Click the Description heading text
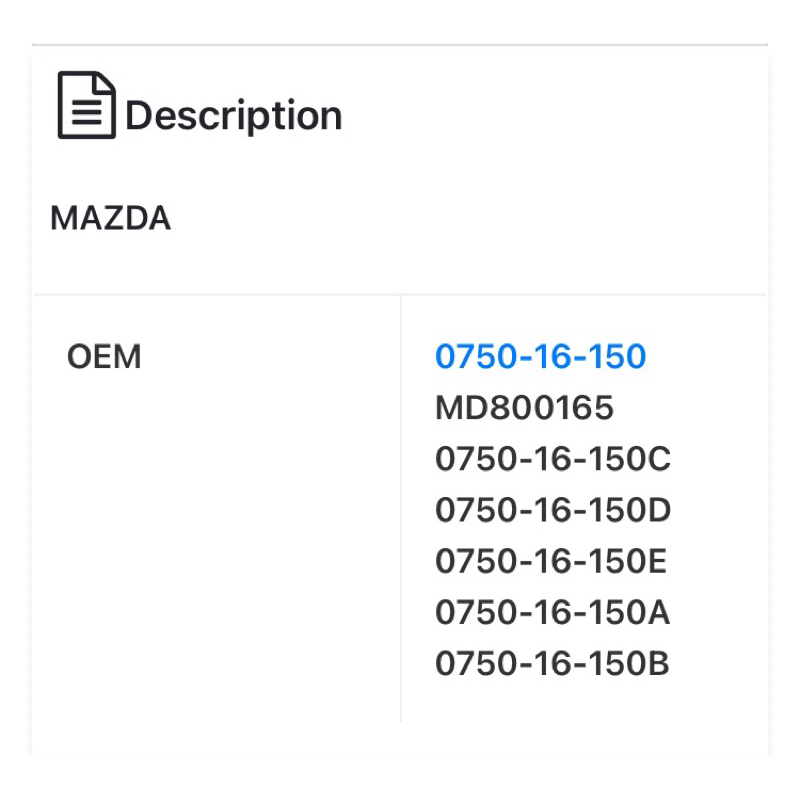800x800 pixels. pyautogui.click(x=234, y=116)
